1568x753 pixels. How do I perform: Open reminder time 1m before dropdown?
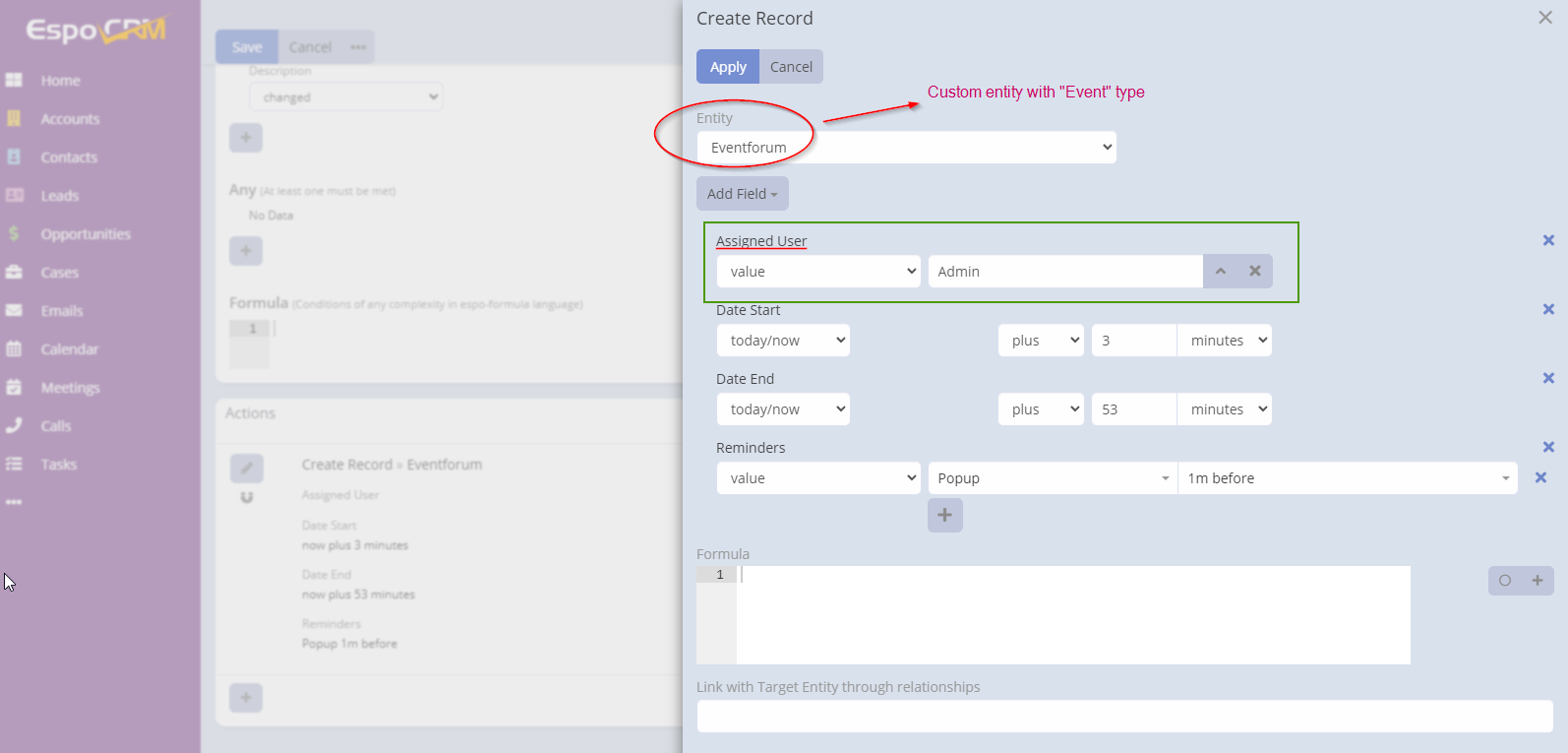coord(1348,478)
